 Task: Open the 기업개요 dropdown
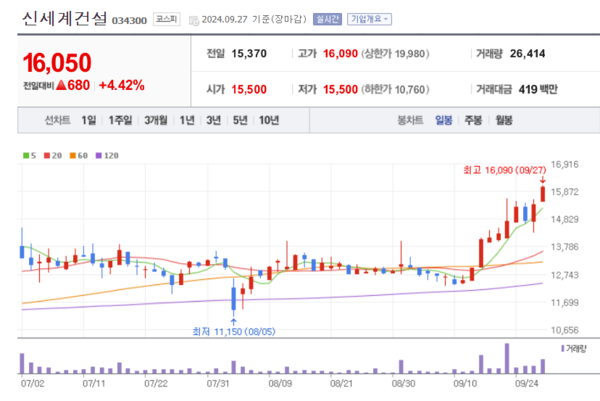(369, 19)
